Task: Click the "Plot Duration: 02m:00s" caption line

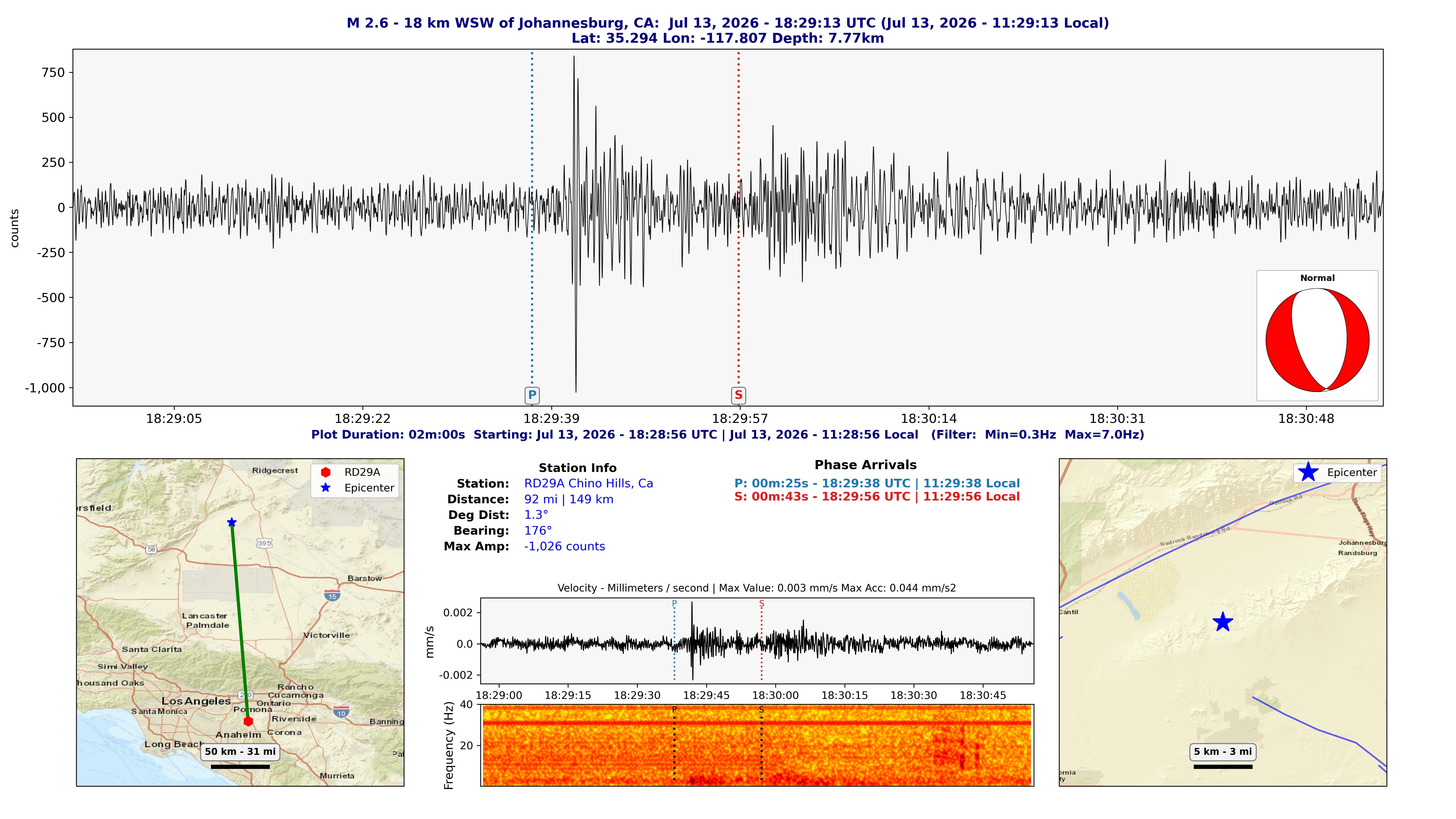Action: [x=728, y=435]
